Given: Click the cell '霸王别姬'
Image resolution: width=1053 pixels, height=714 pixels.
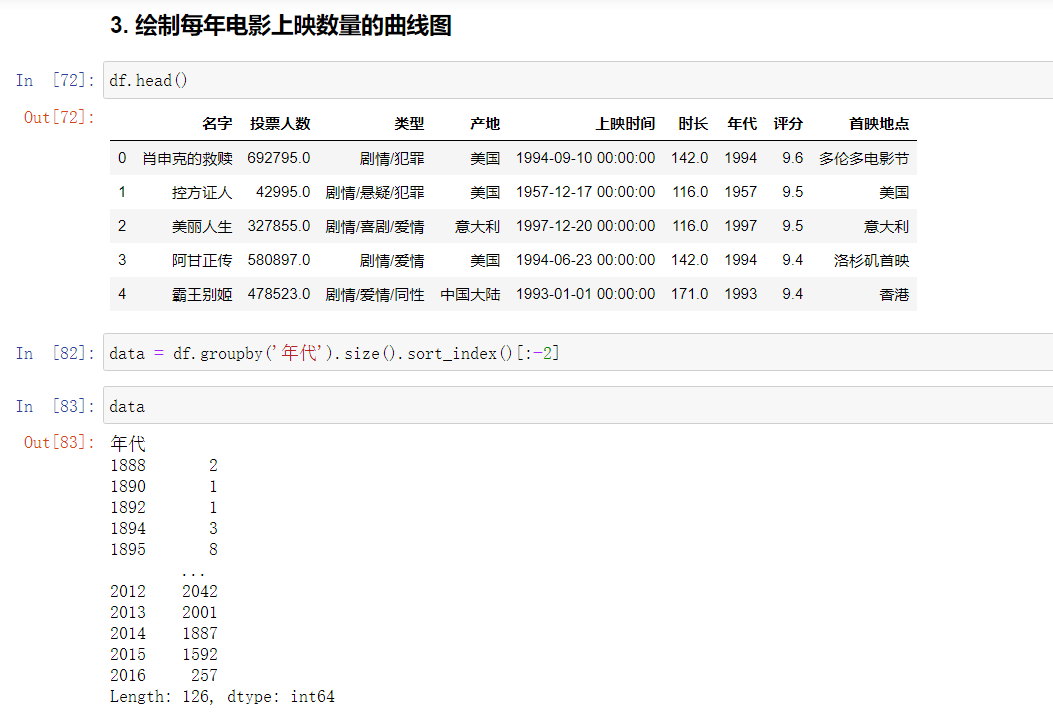Looking at the screenshot, I should (202, 294).
